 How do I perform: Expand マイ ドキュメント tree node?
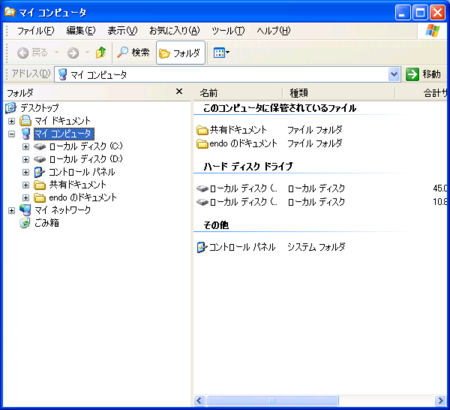point(12,121)
